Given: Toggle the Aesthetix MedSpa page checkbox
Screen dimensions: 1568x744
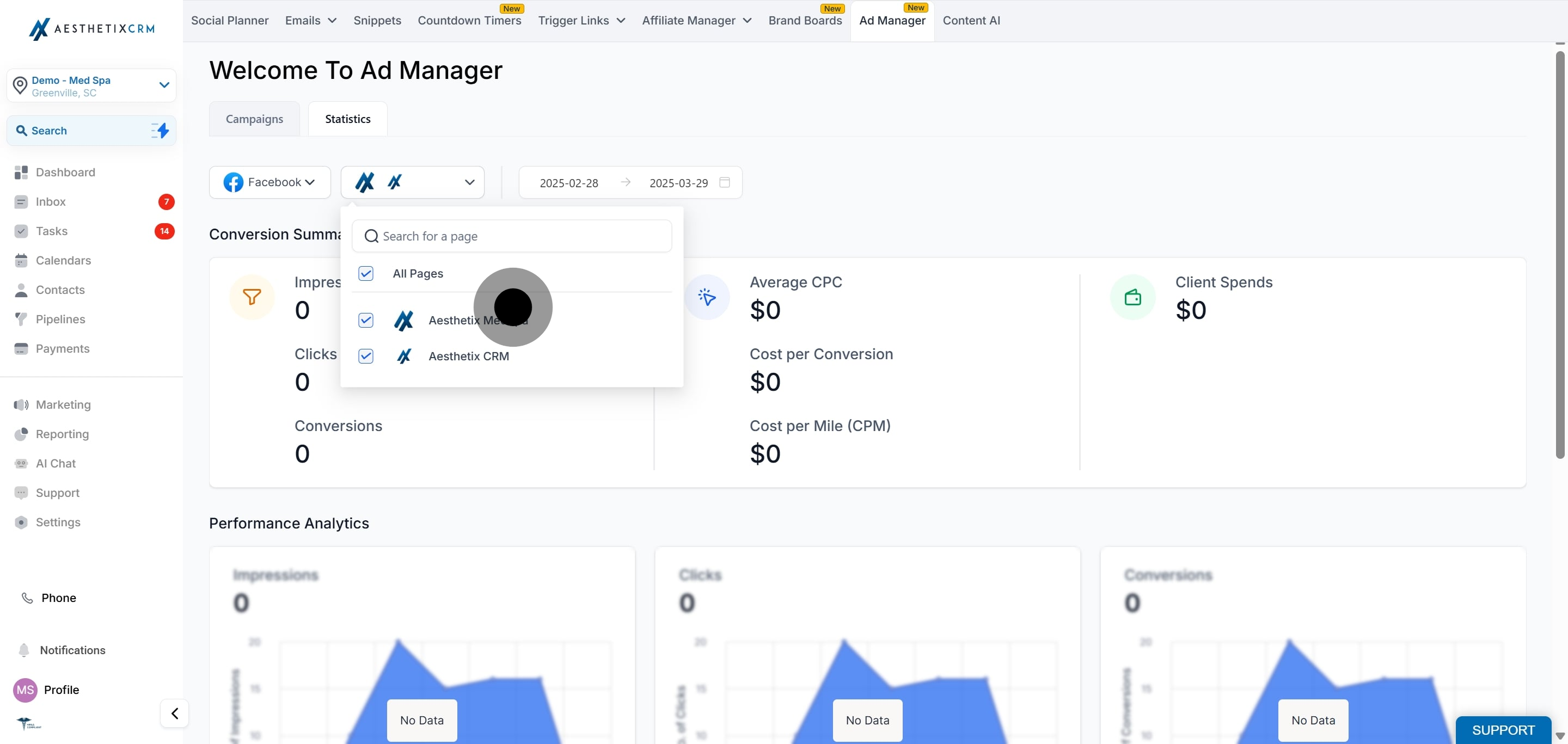Looking at the screenshot, I should 366,320.
